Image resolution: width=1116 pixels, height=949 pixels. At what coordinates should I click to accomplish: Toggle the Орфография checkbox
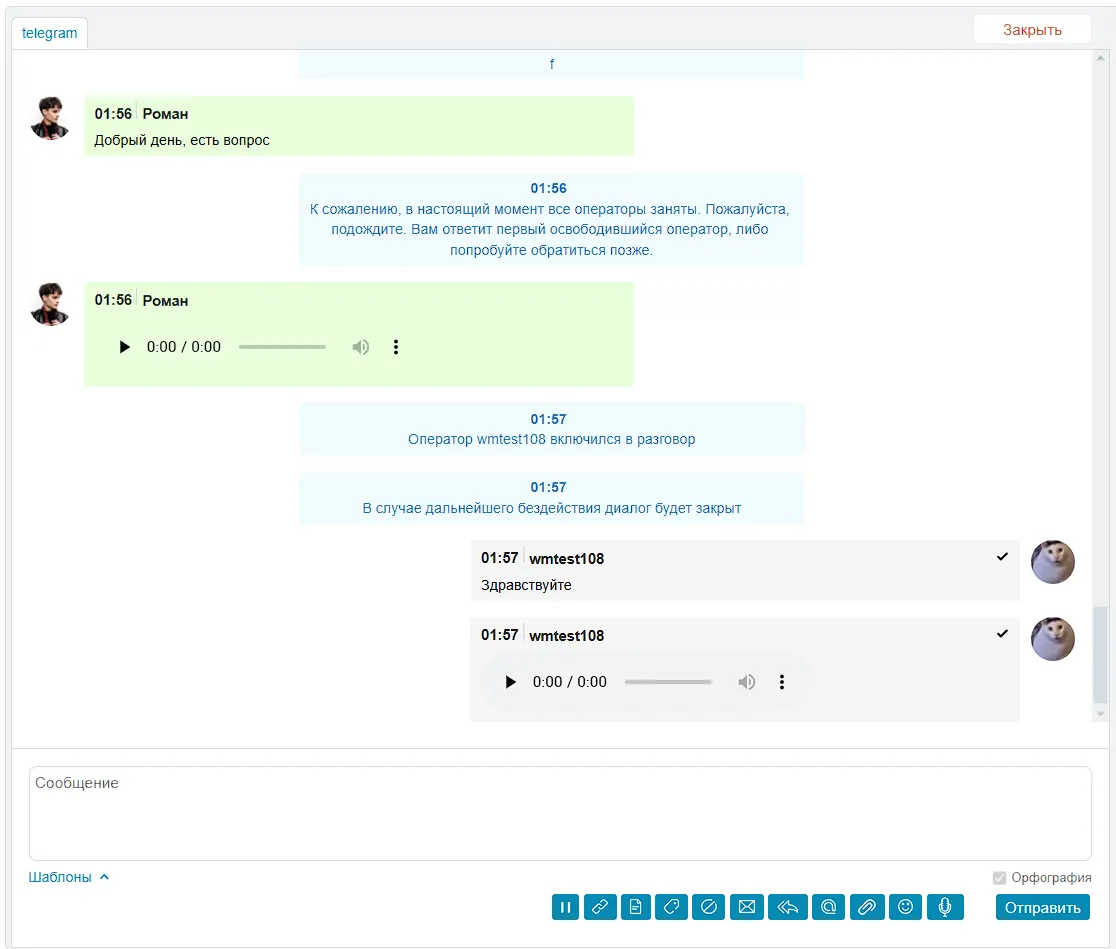999,878
